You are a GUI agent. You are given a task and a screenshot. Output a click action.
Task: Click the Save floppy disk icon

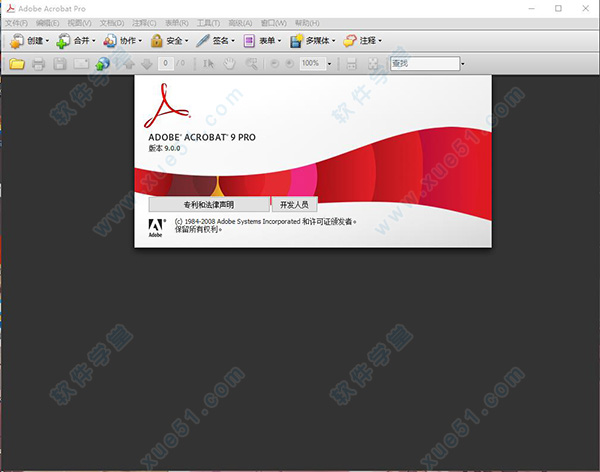coord(60,64)
